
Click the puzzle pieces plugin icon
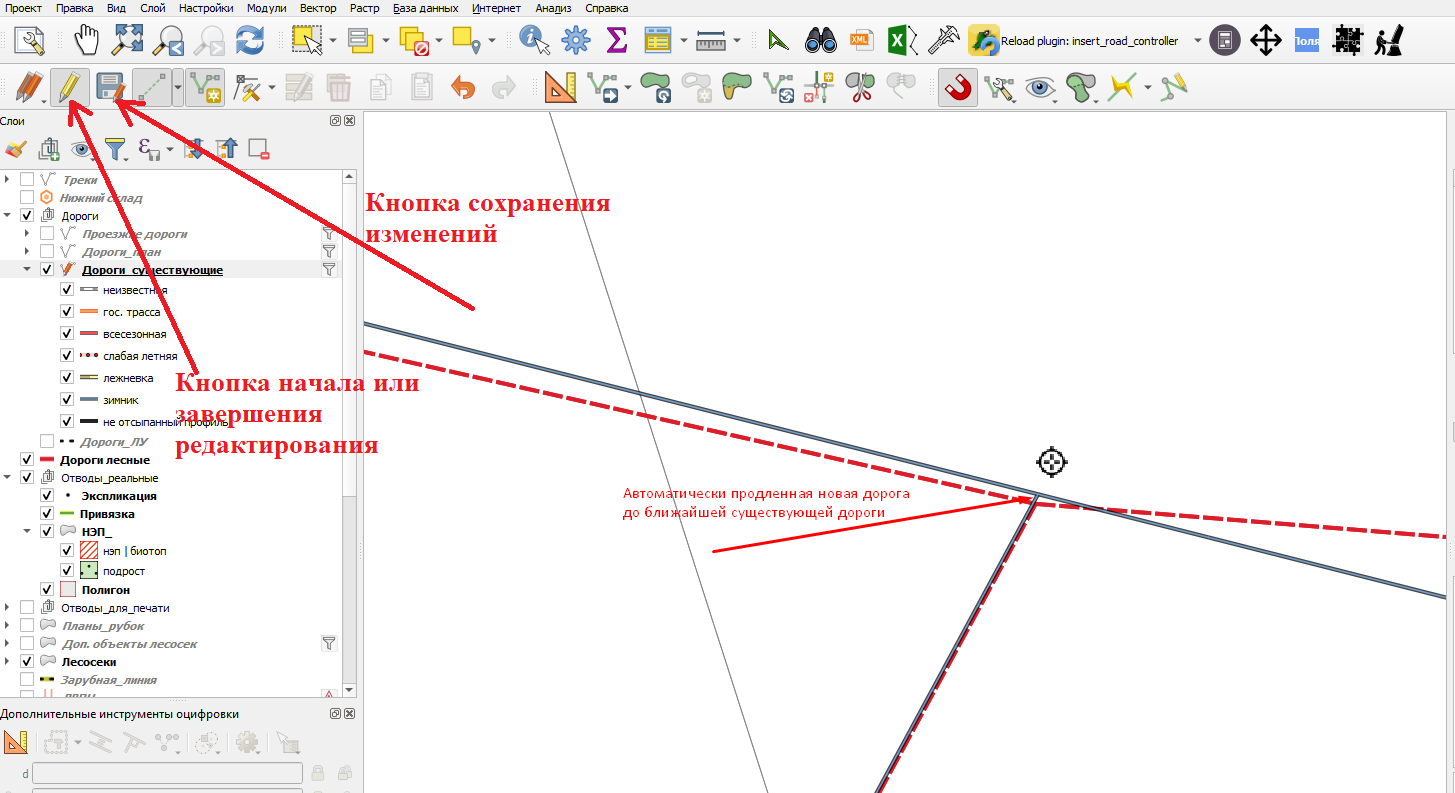(1348, 40)
